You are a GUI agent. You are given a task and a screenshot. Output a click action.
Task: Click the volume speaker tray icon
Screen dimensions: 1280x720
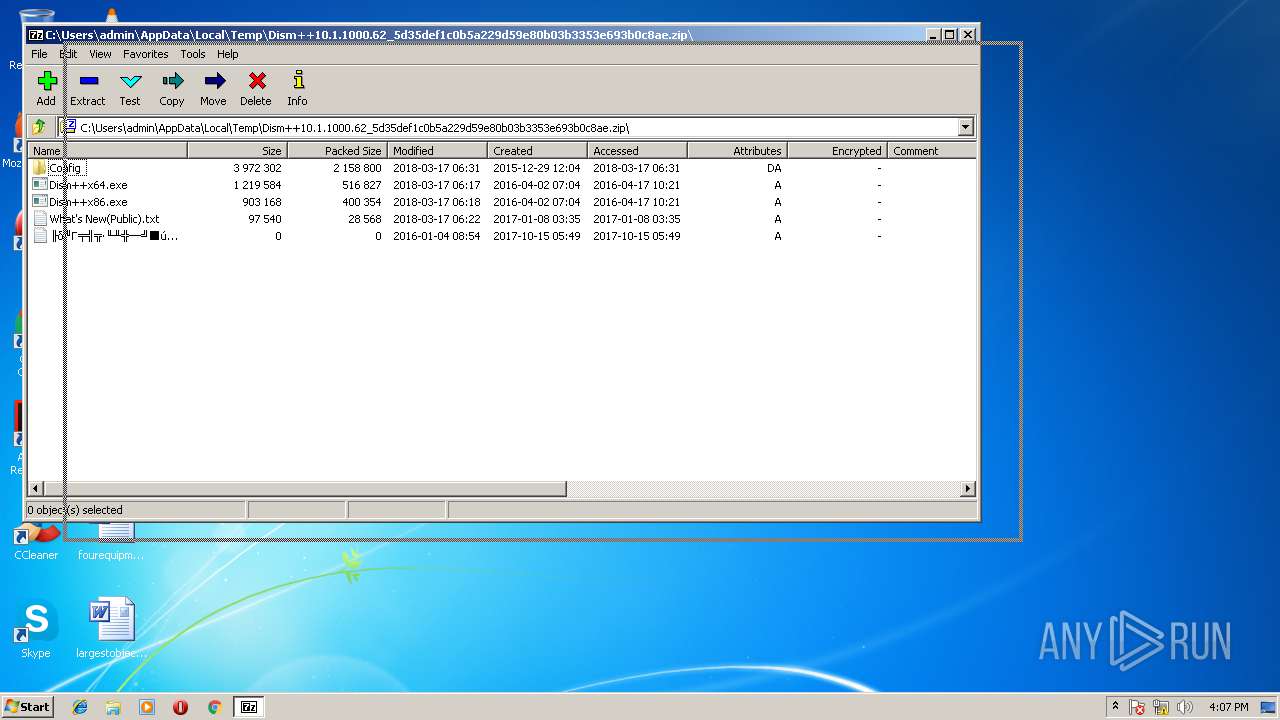tap(1185, 707)
